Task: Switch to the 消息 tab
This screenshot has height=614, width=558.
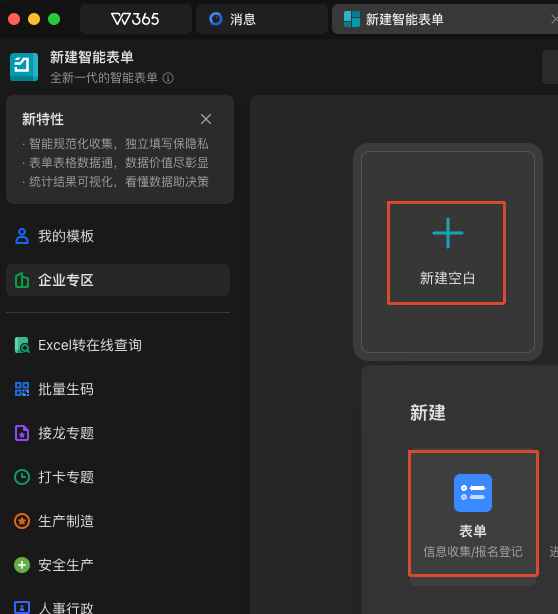Action: pyautogui.click(x=262, y=19)
